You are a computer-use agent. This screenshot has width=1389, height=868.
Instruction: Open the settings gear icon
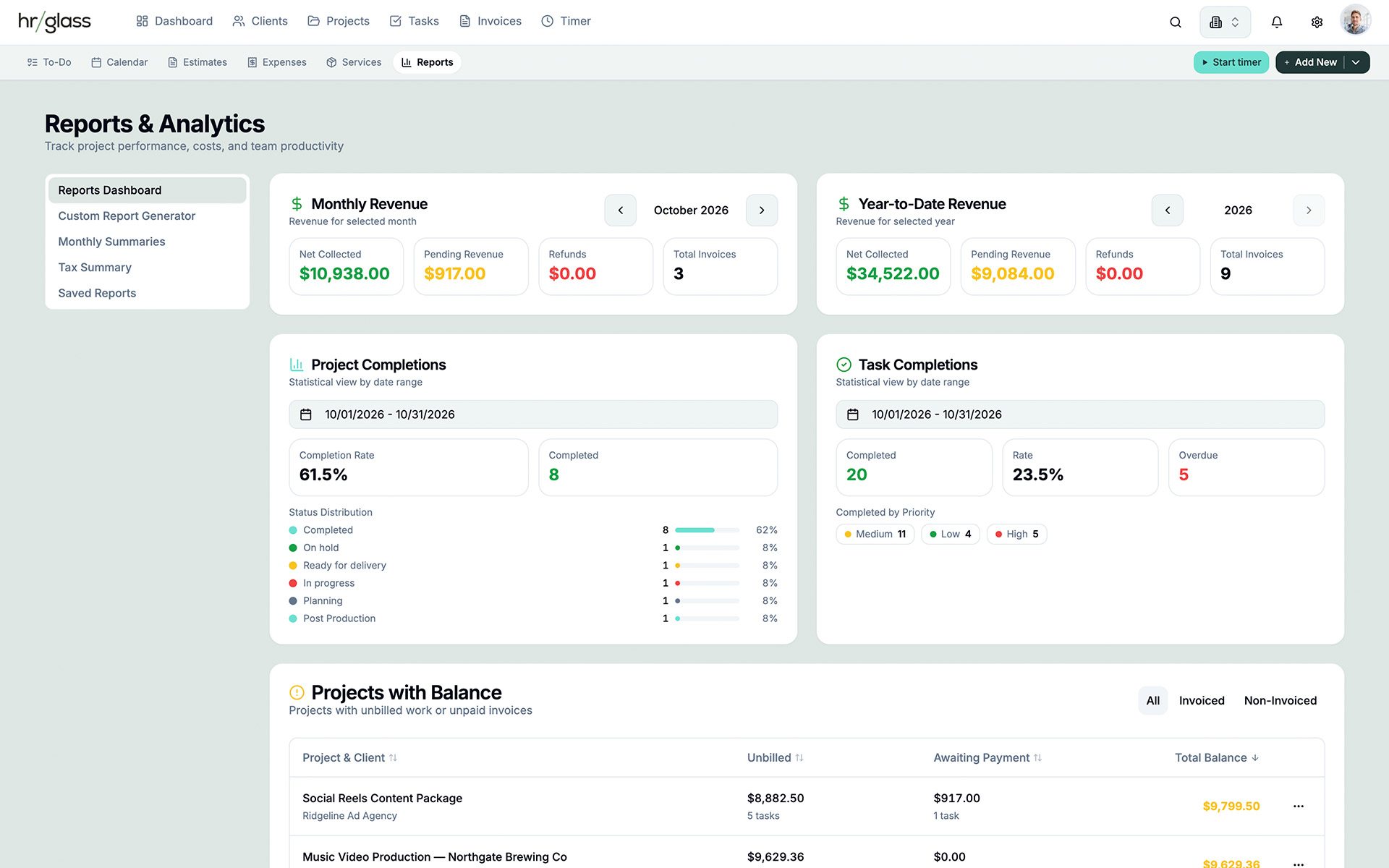coord(1317,22)
